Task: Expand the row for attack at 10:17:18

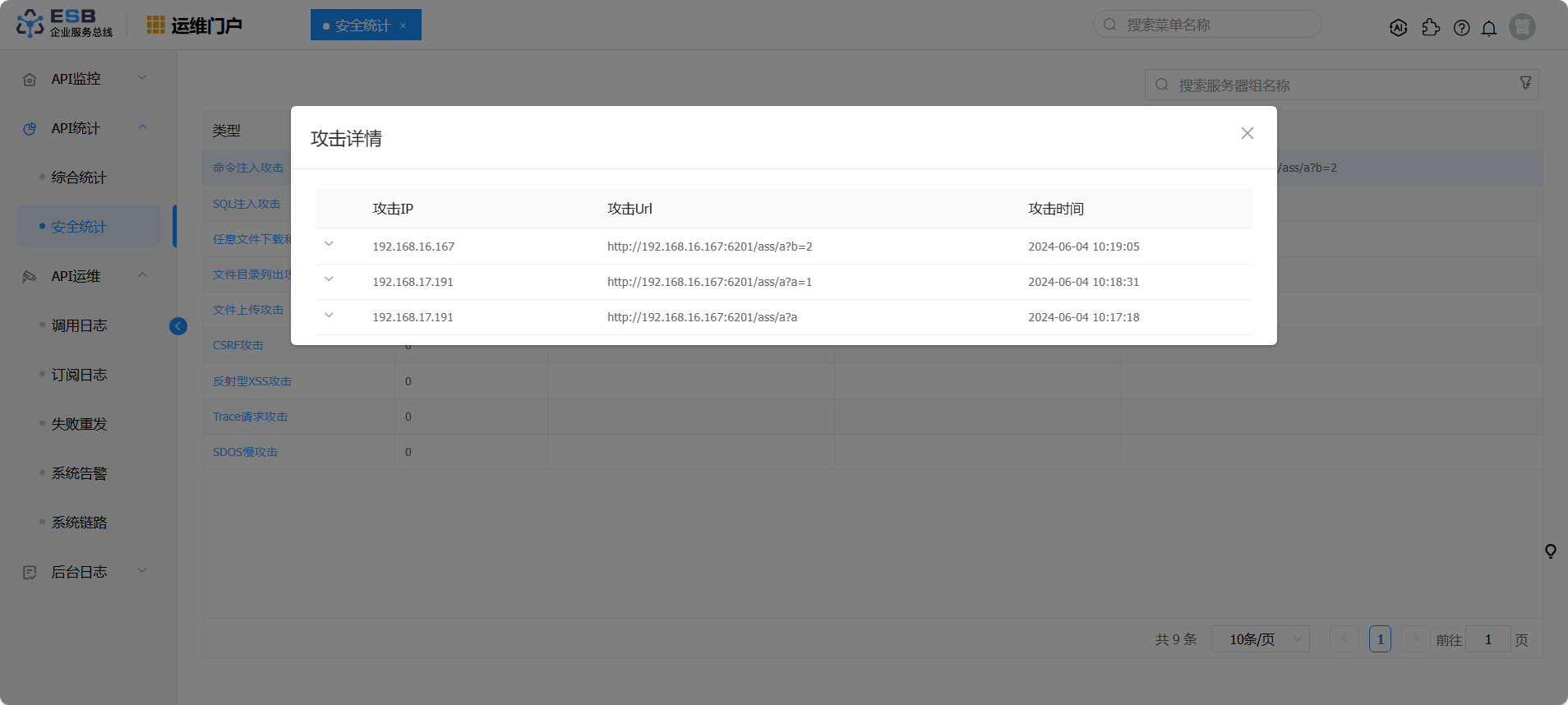Action: coord(329,315)
